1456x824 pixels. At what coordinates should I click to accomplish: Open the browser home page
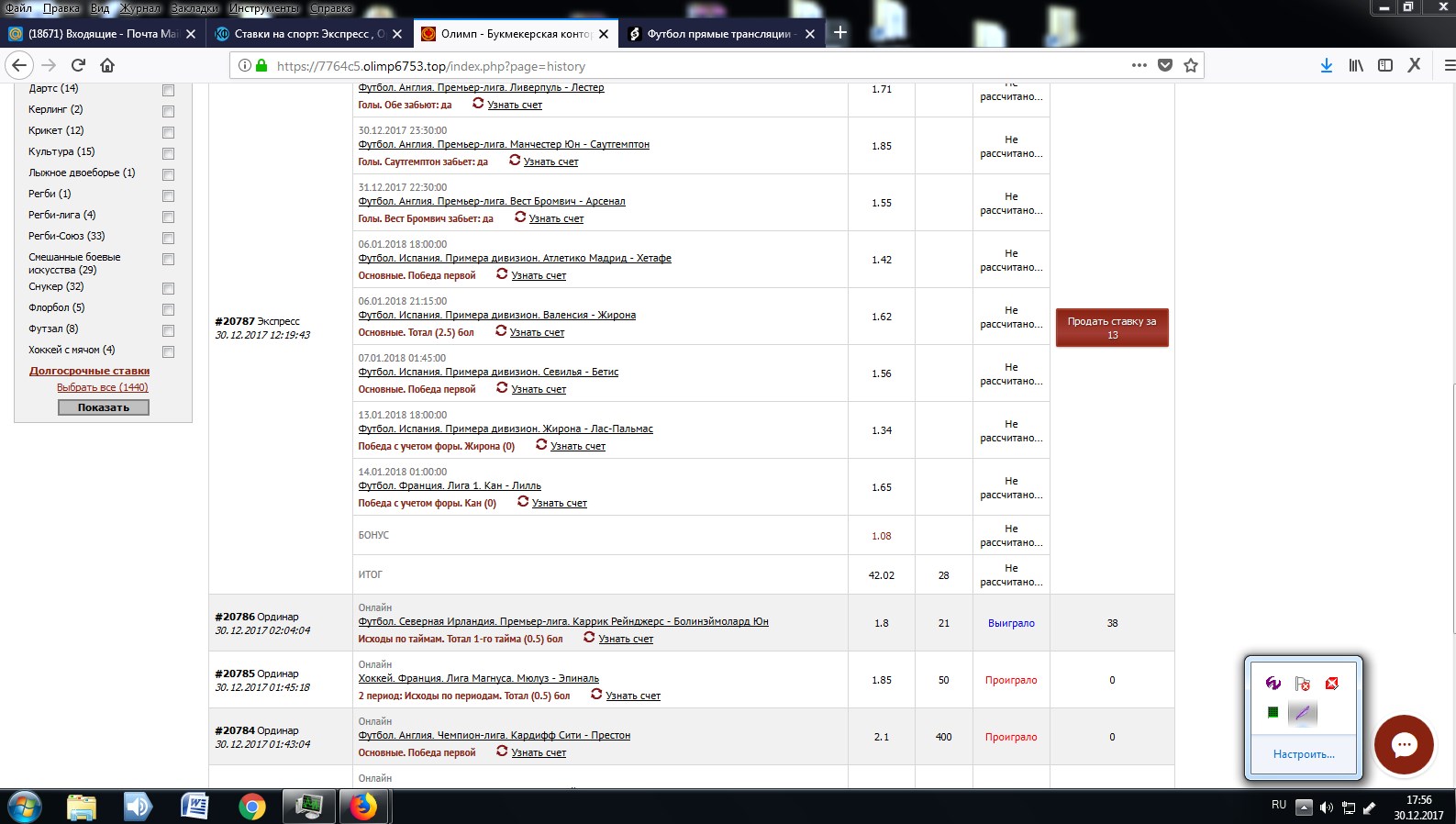(x=107, y=65)
